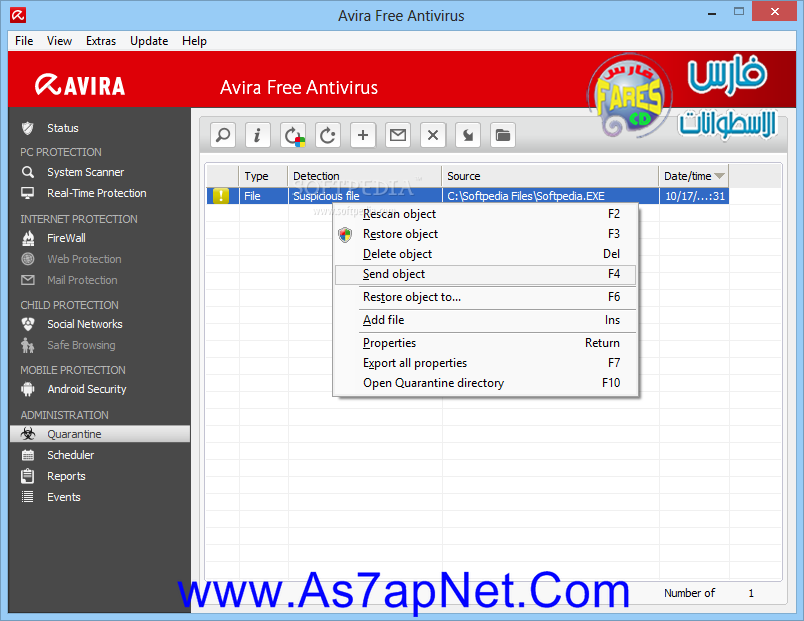804x621 pixels.
Task: Click the Detection column header
Action: [365, 176]
